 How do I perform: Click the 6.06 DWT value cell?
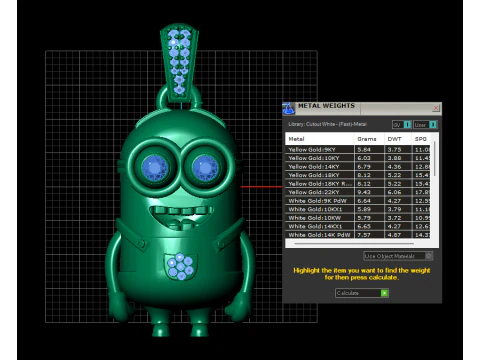398,192
